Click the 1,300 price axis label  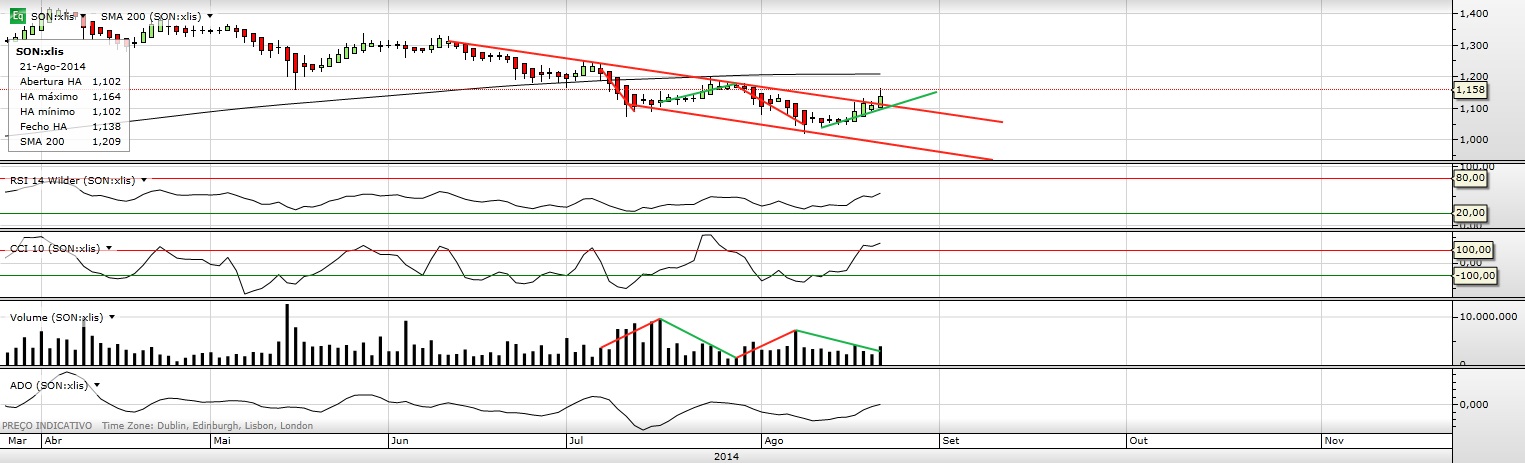coord(1475,46)
